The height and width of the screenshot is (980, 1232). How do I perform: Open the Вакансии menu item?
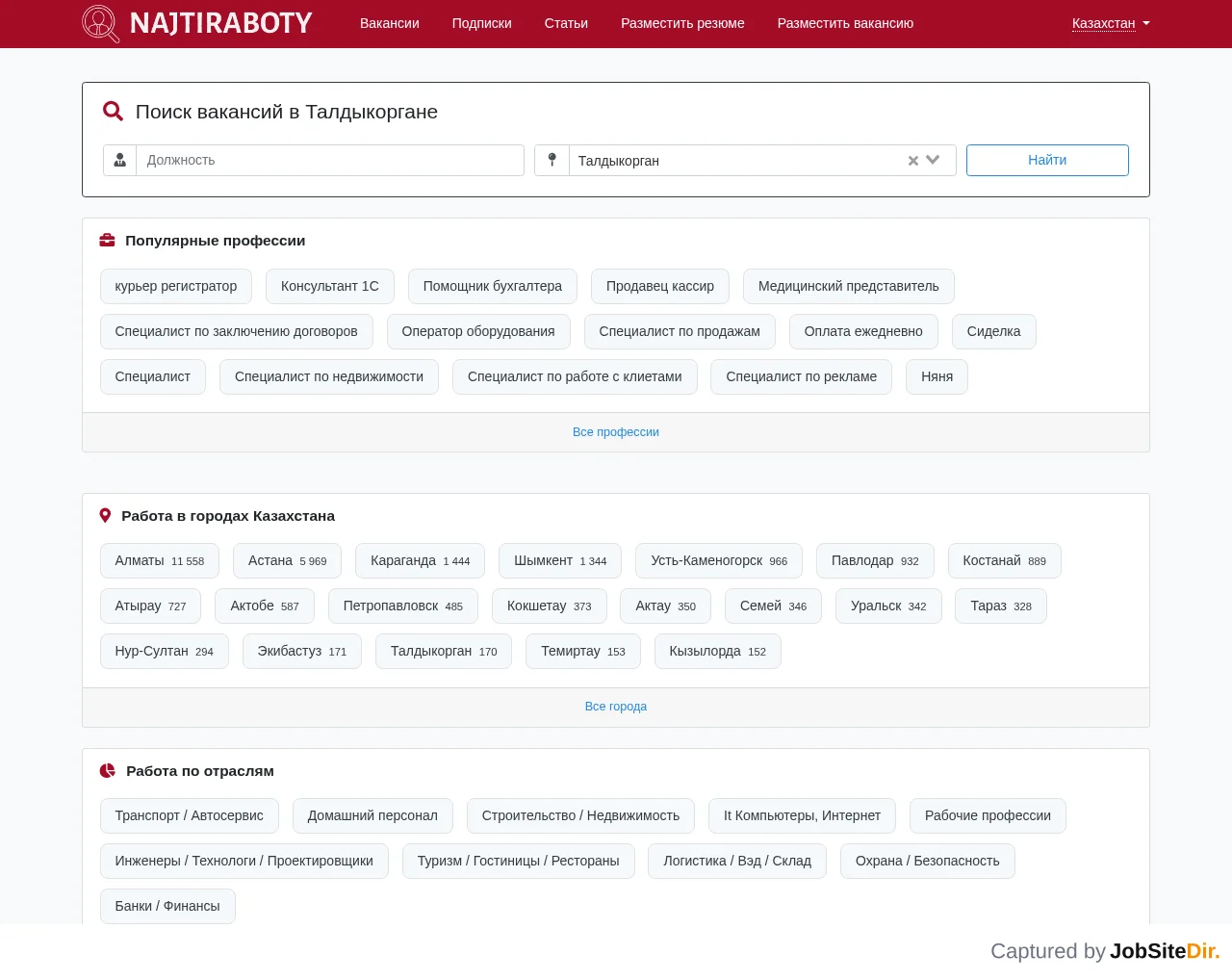[x=390, y=23]
